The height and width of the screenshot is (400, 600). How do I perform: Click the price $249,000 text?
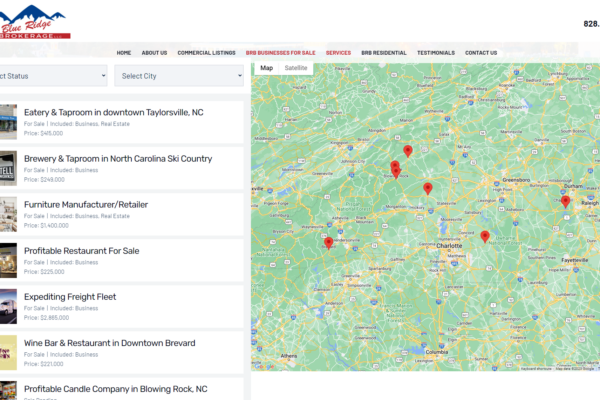pyautogui.click(x=44, y=180)
